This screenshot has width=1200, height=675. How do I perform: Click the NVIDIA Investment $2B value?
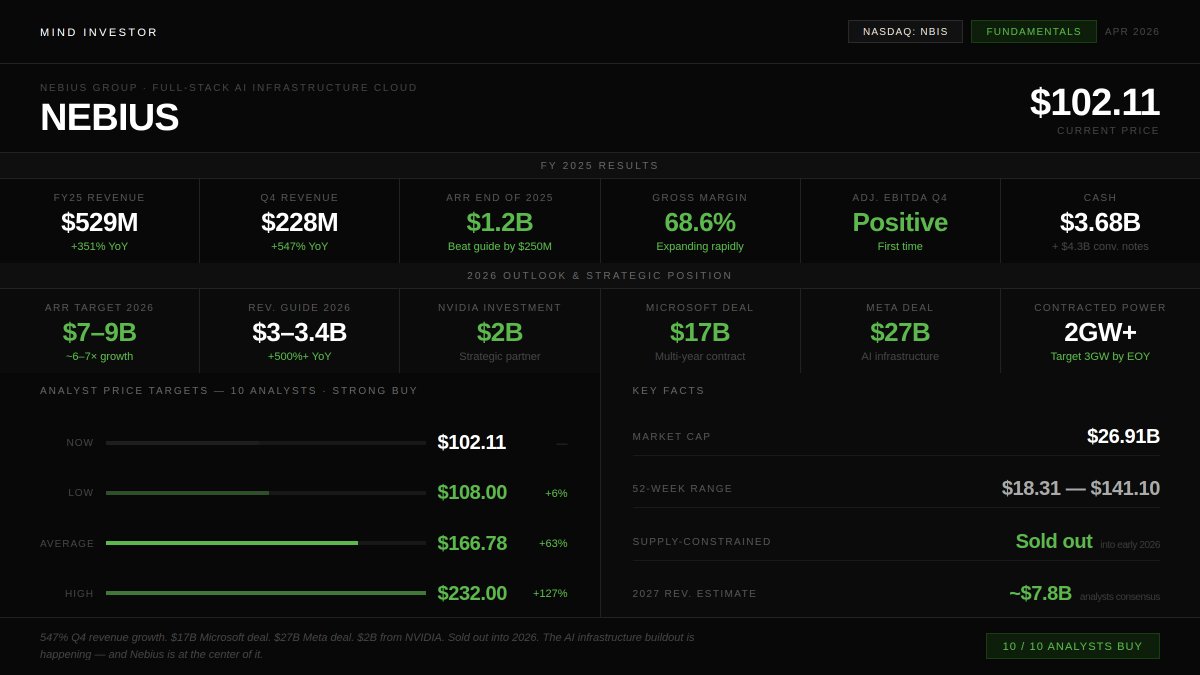click(x=500, y=332)
